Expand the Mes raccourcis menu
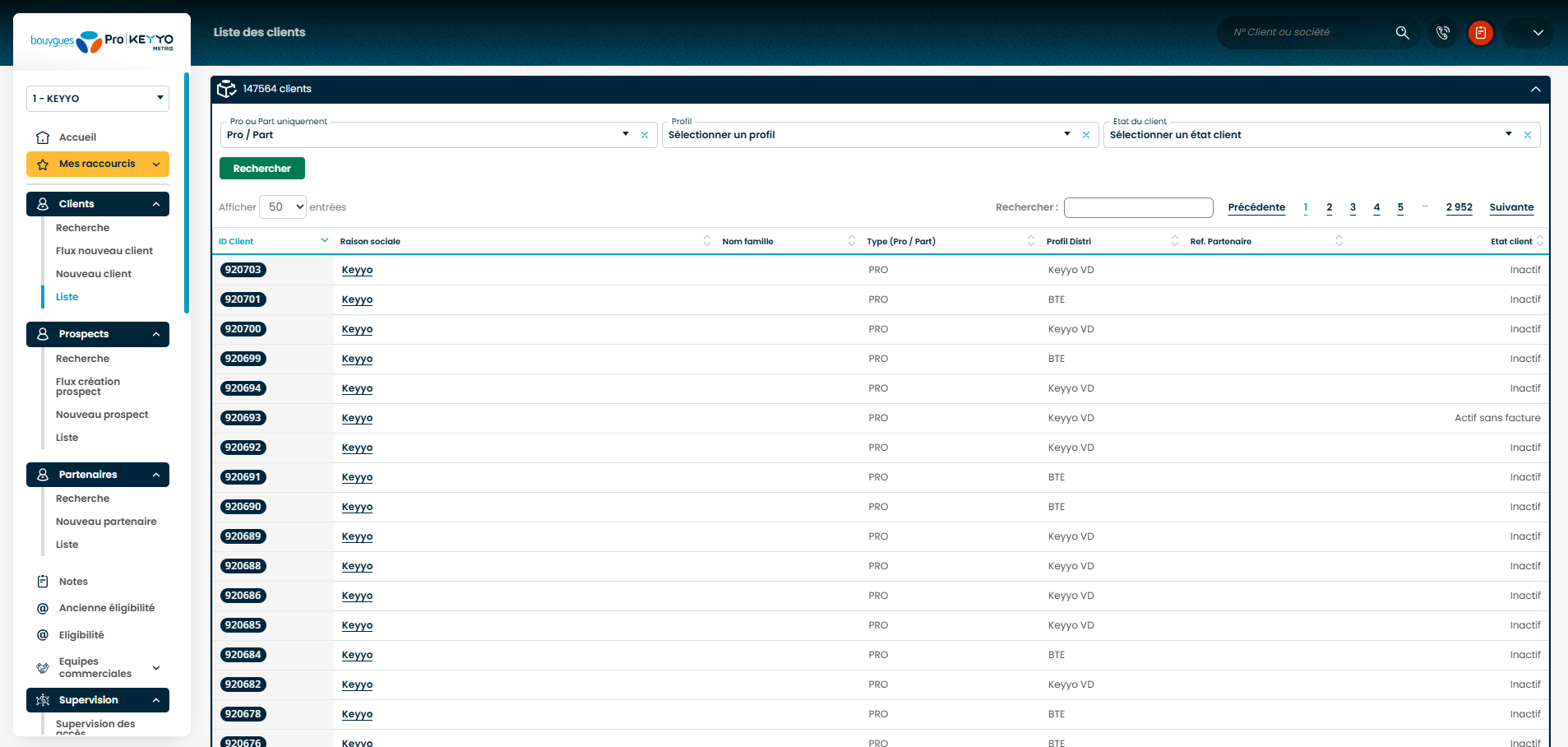The width and height of the screenshot is (1568, 747). 155,165
